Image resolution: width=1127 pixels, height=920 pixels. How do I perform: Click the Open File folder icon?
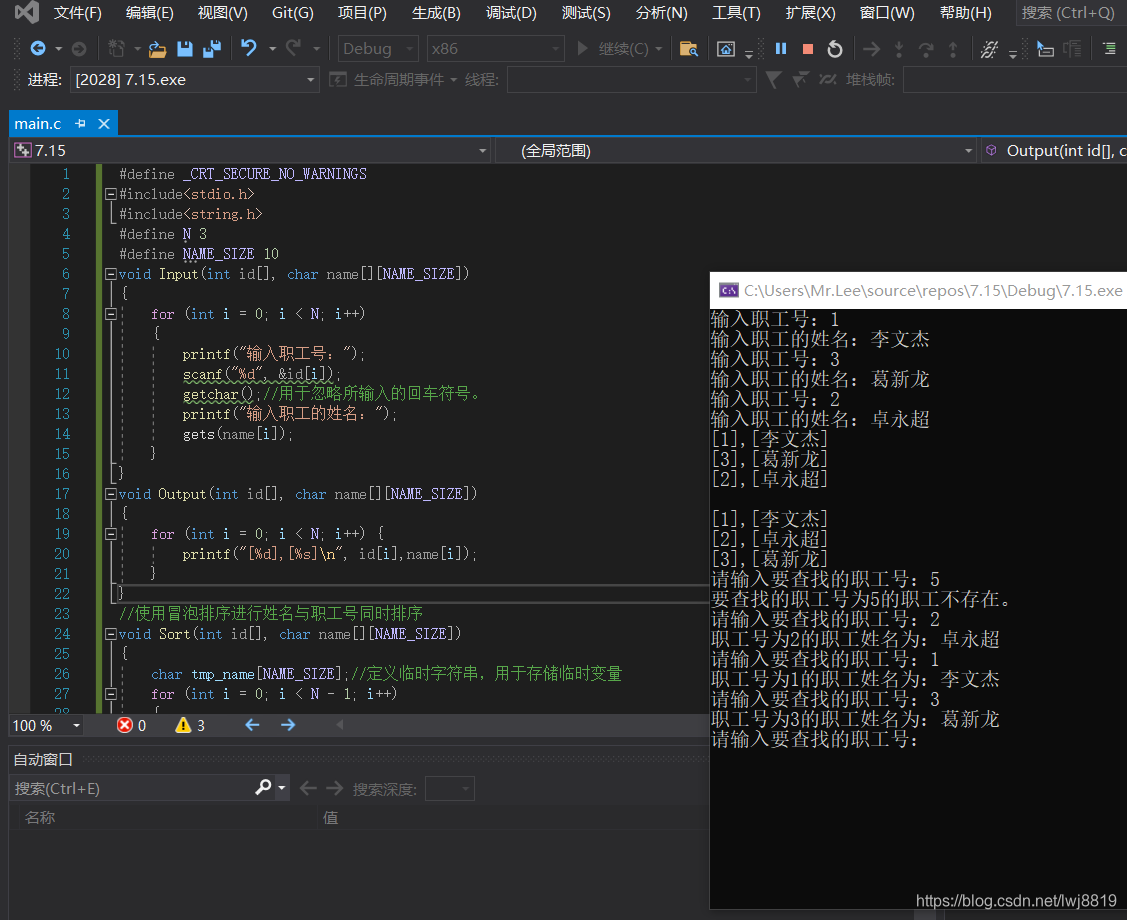[157, 48]
